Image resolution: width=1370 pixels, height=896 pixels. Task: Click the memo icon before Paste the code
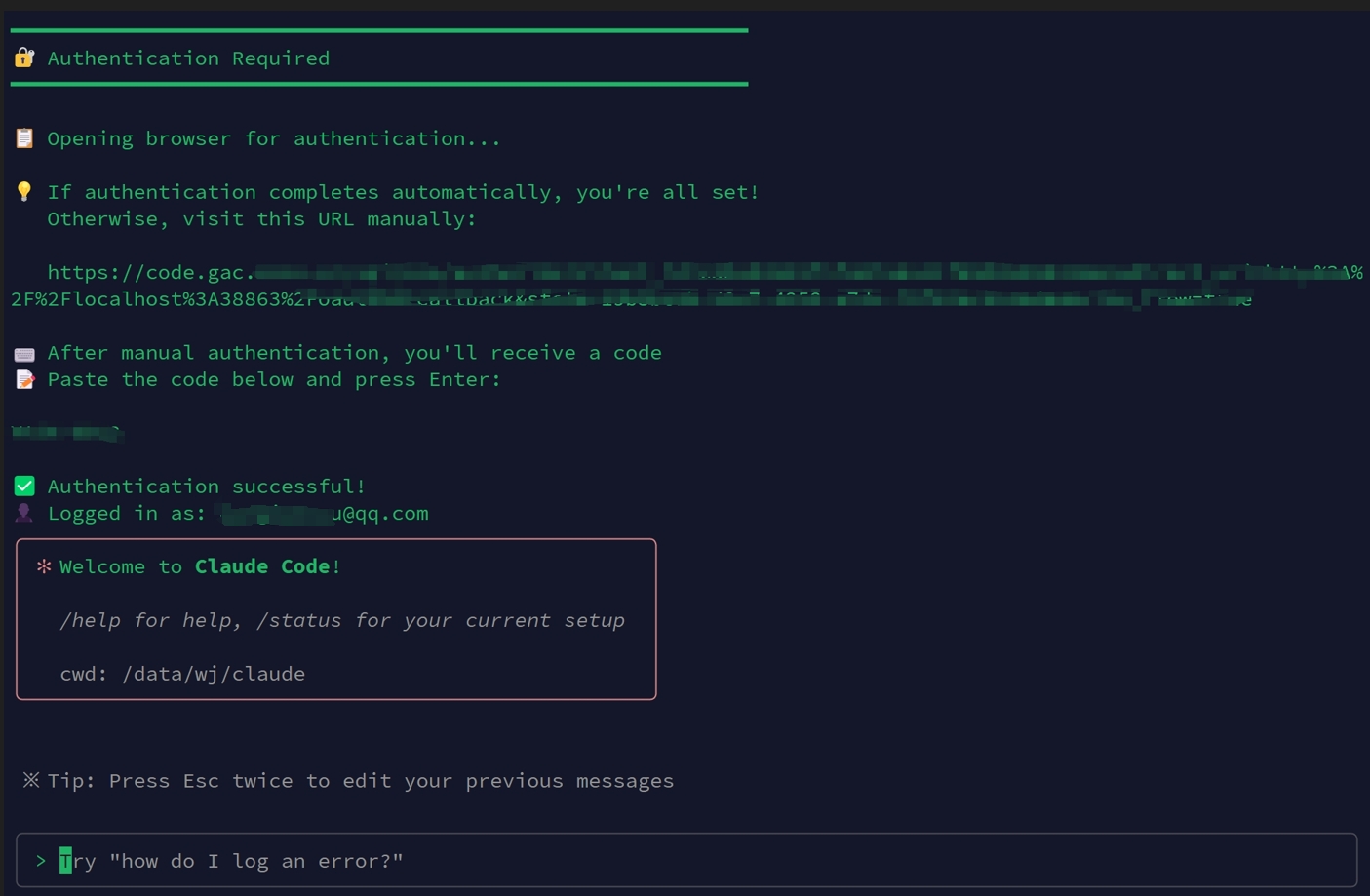click(x=24, y=379)
